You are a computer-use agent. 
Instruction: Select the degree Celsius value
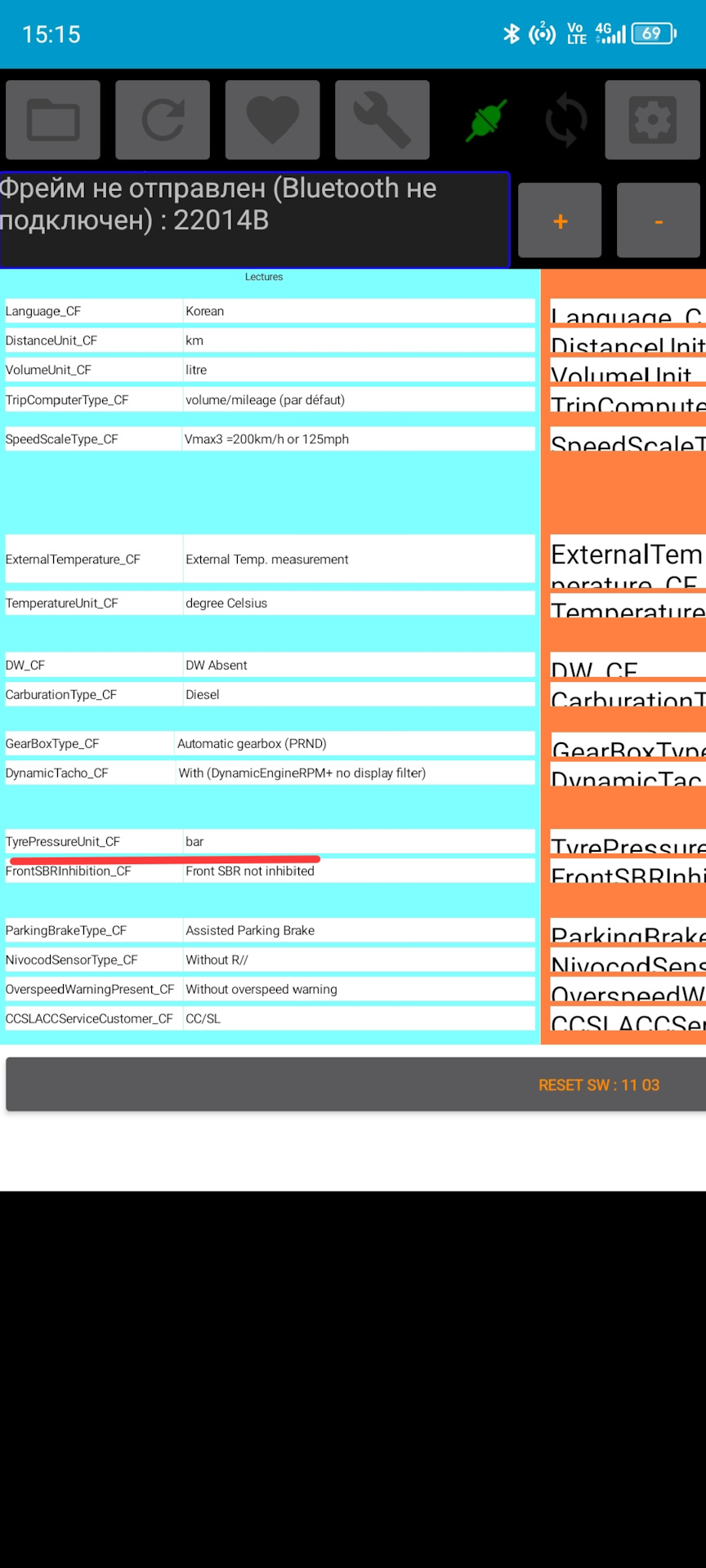(226, 604)
